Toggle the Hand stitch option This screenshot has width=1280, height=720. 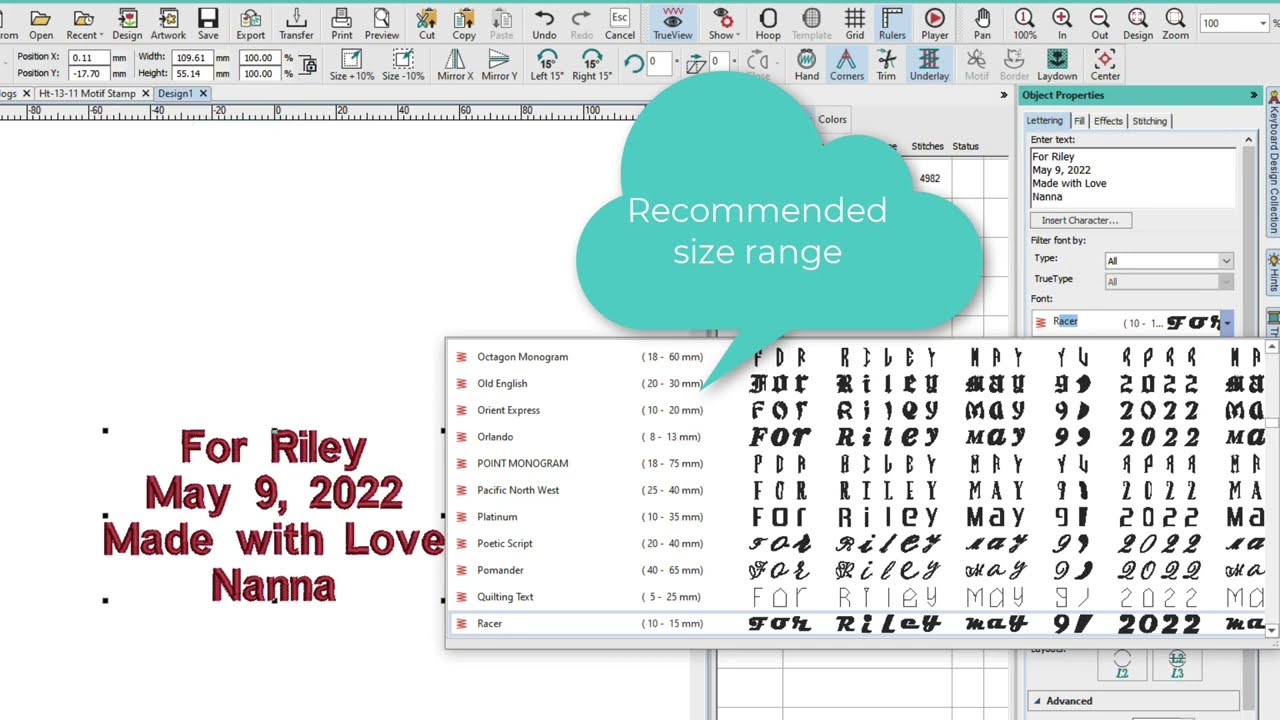807,65
